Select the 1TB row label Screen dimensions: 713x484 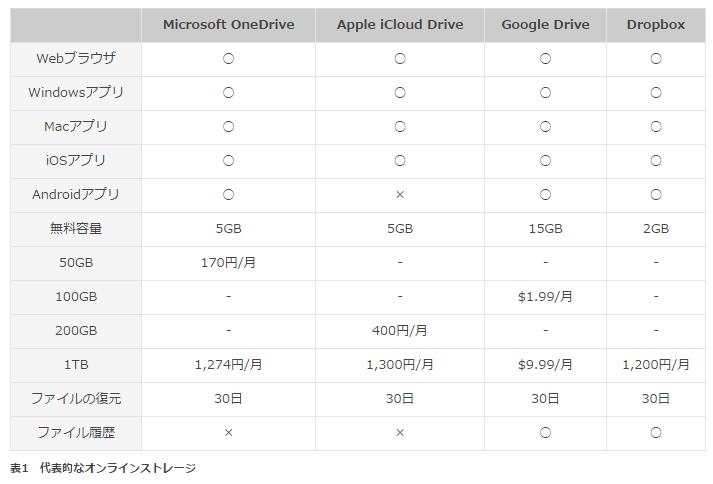(76, 364)
